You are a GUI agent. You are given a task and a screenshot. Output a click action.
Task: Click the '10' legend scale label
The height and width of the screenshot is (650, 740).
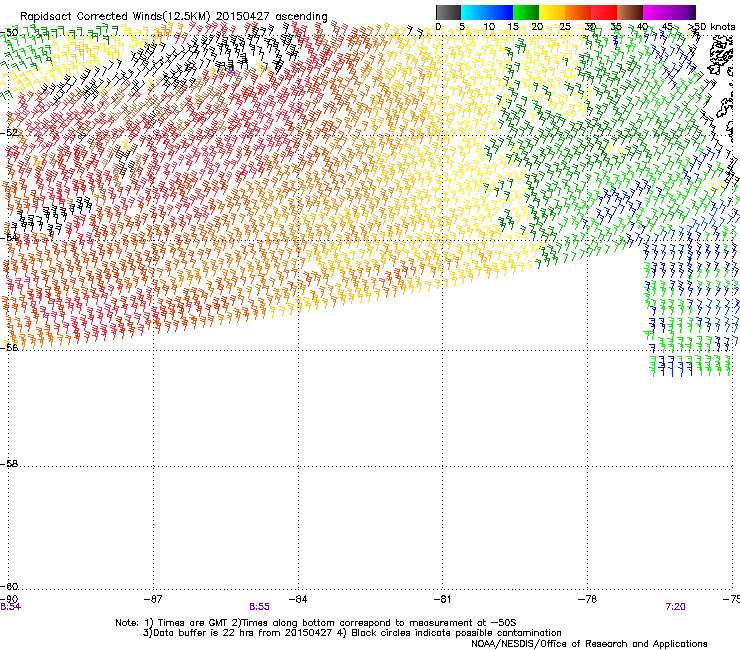(x=489, y=26)
